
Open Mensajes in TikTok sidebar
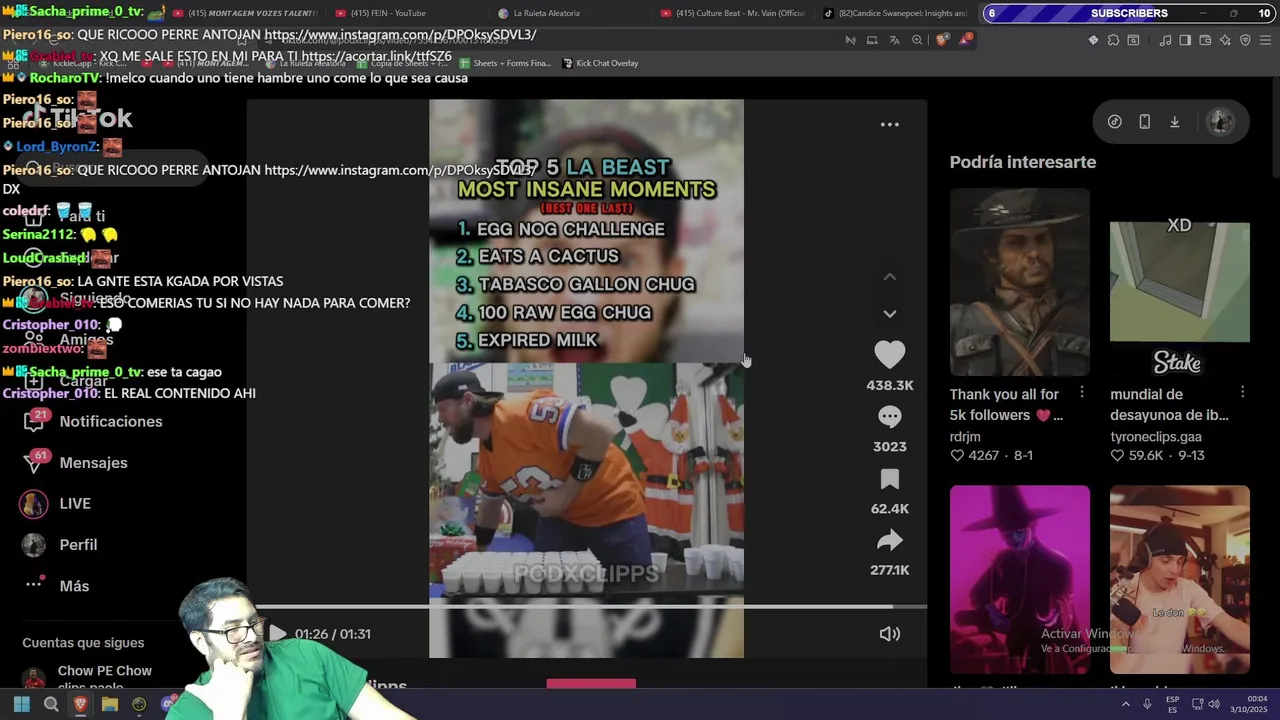[x=93, y=463]
